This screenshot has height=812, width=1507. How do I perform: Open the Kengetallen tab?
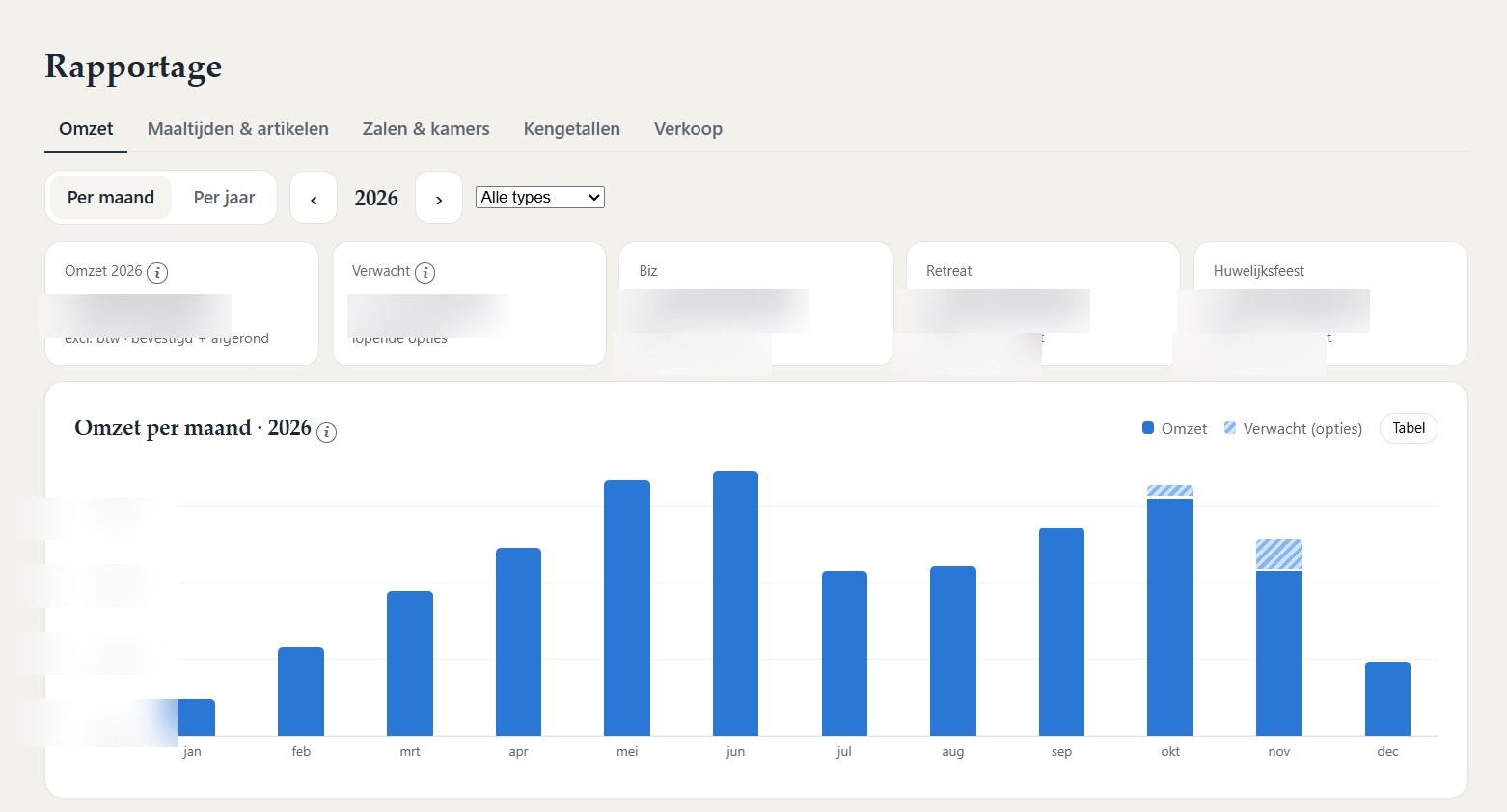tap(572, 129)
